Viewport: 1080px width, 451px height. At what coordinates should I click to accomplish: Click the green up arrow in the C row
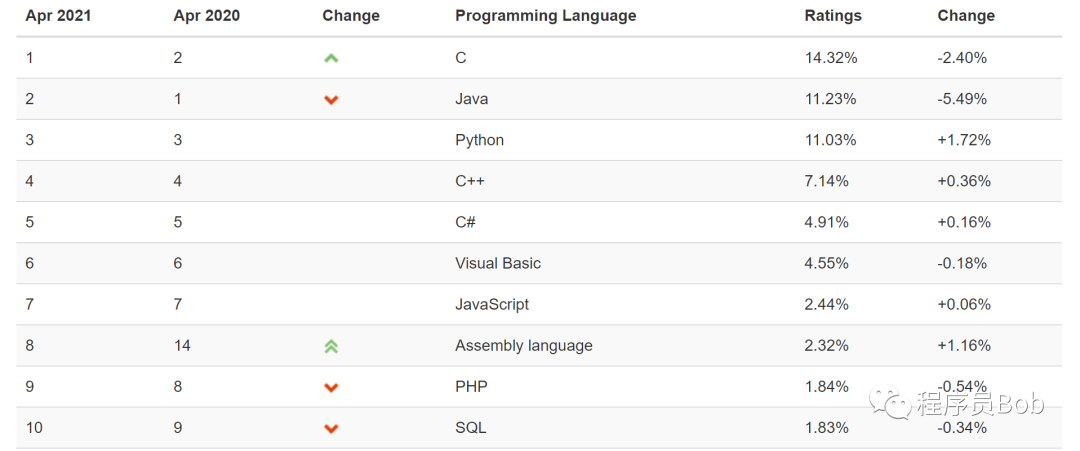click(x=331, y=59)
